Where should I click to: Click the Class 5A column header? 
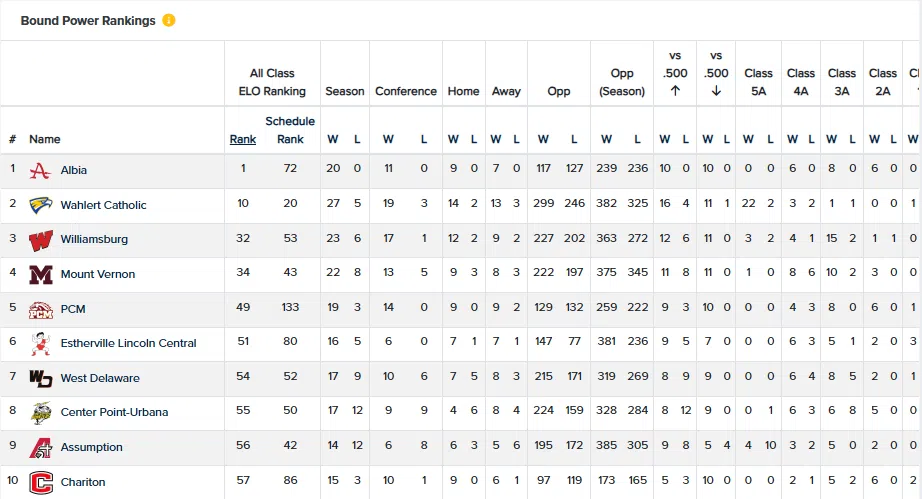pyautogui.click(x=758, y=81)
